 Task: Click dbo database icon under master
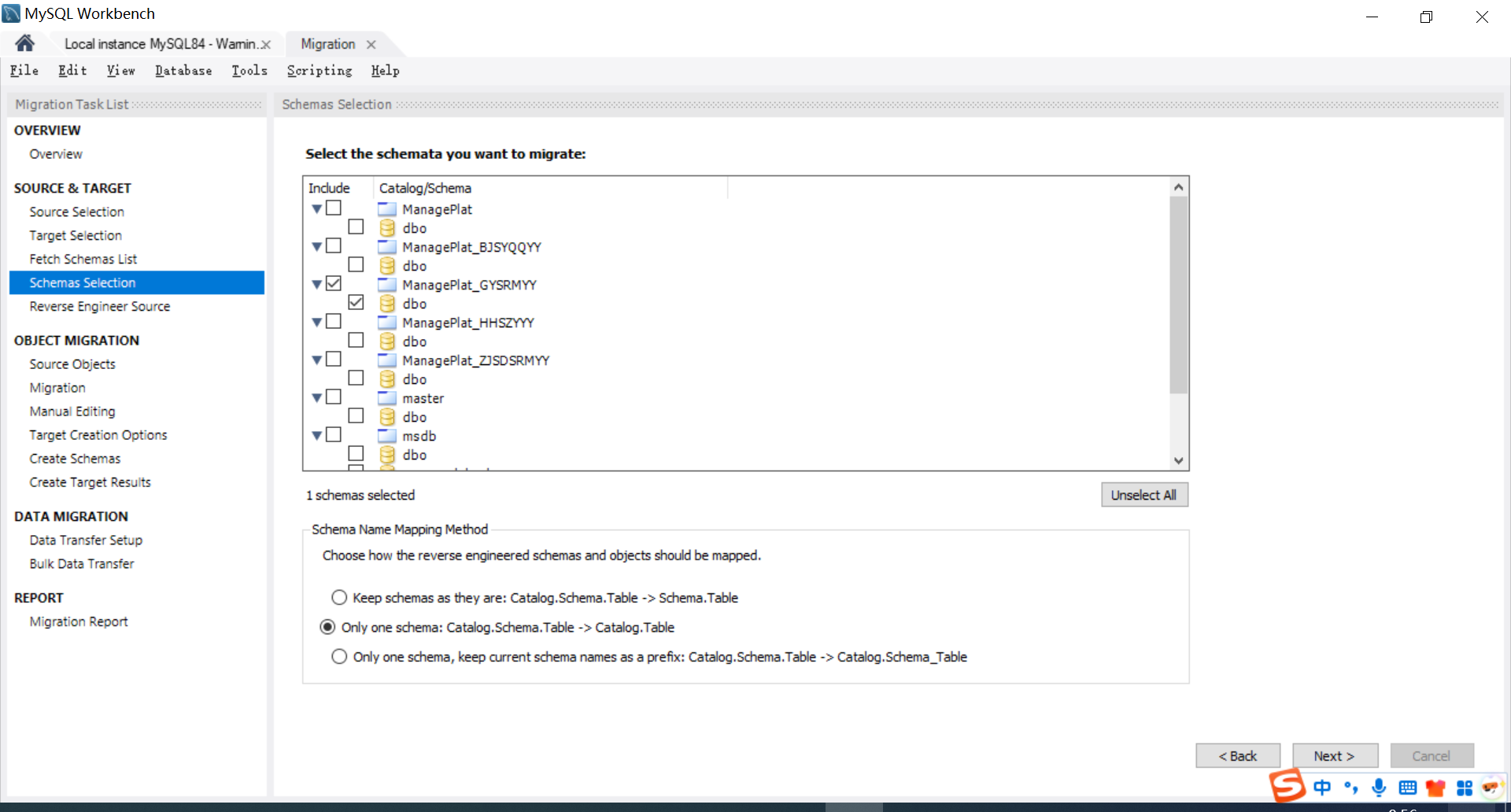coord(387,416)
